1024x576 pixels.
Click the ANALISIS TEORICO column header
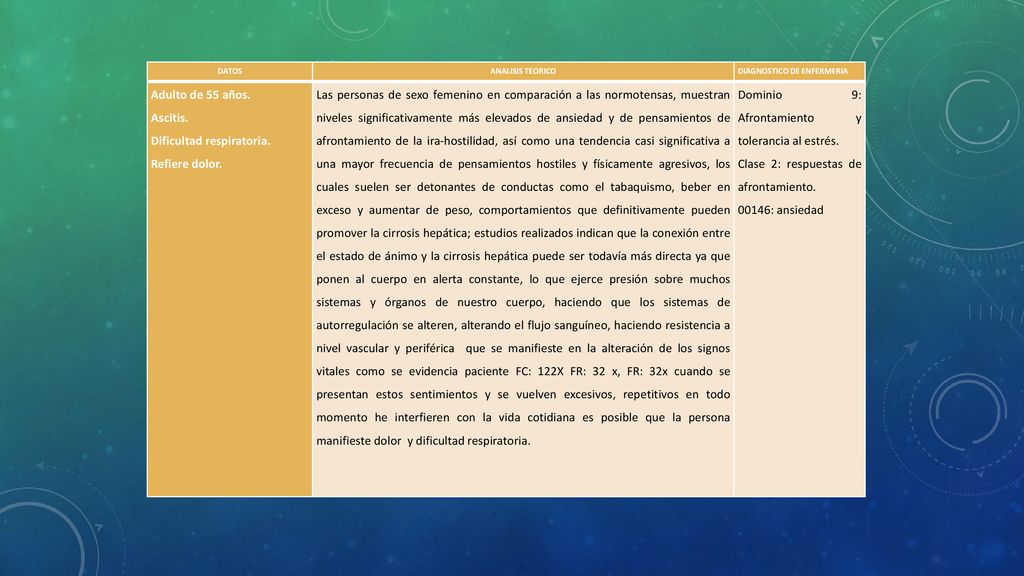(522, 71)
